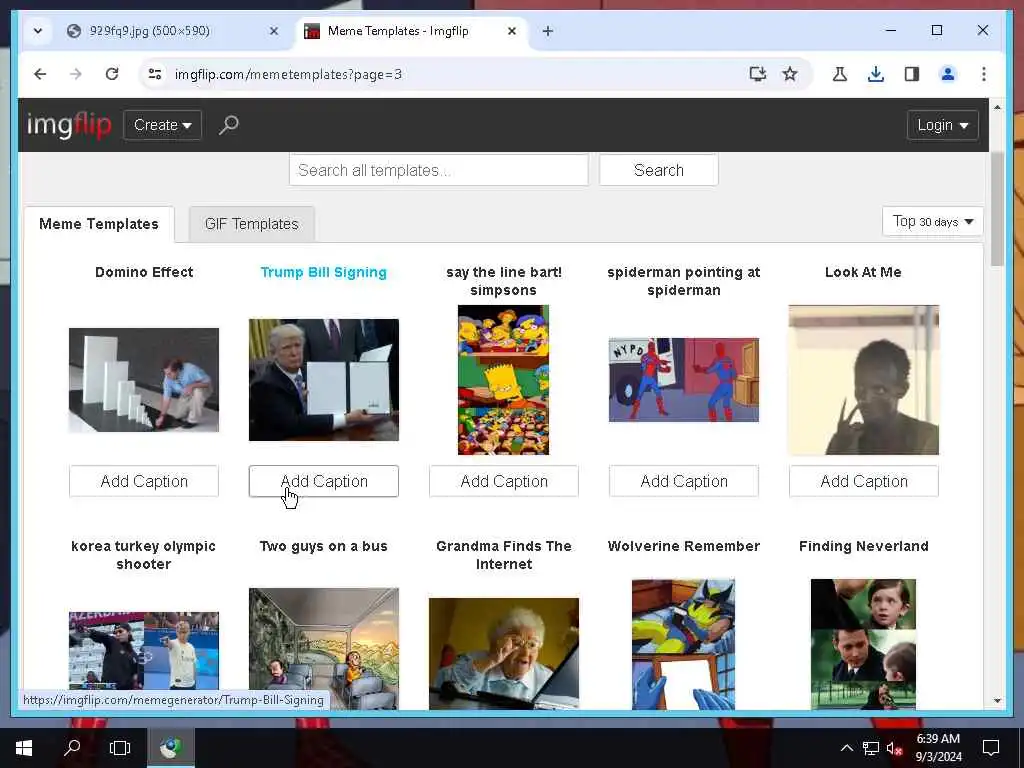Add Caption to Look At Me
This screenshot has height=768, width=1024.
click(863, 481)
